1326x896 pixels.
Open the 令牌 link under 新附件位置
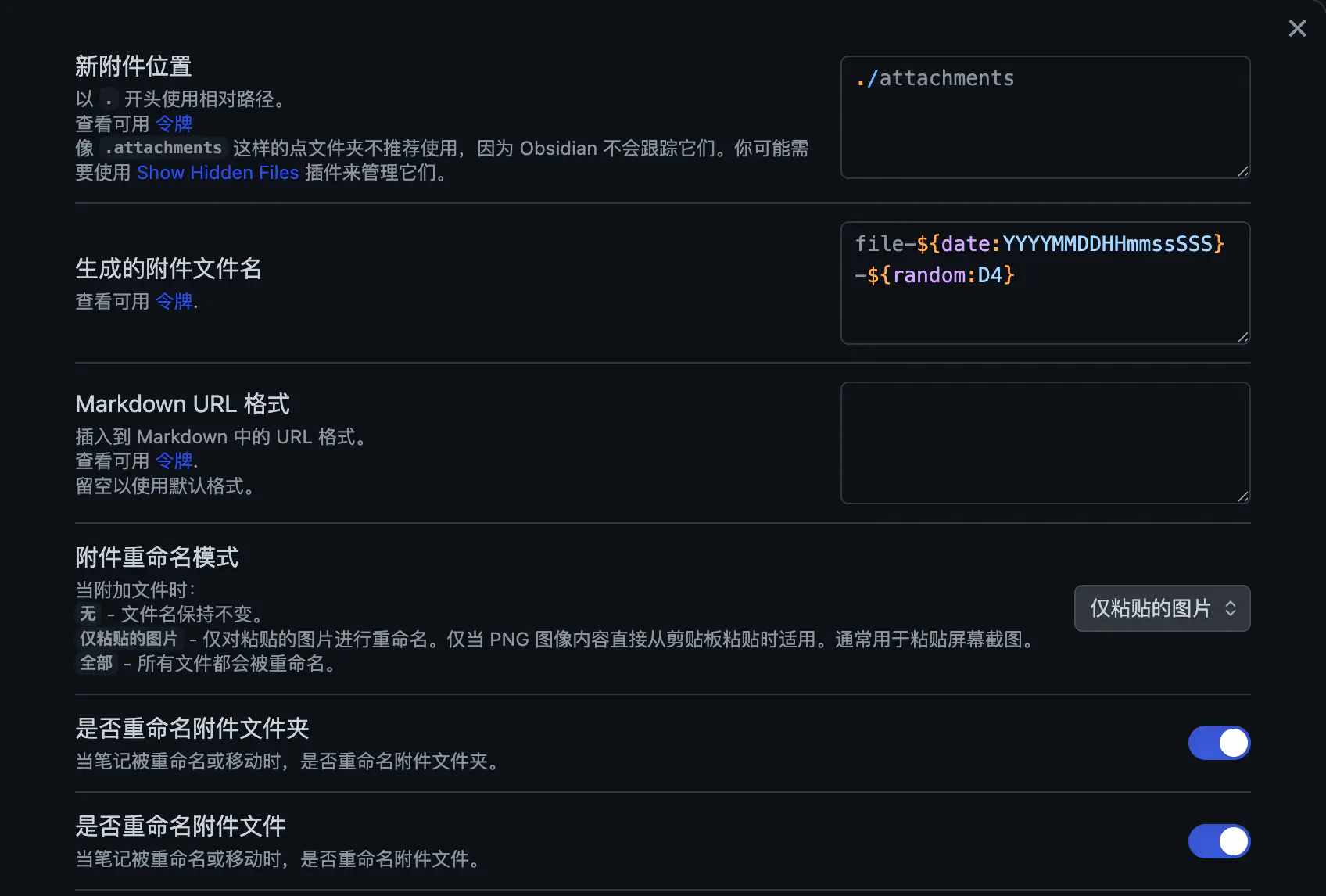click(x=174, y=124)
